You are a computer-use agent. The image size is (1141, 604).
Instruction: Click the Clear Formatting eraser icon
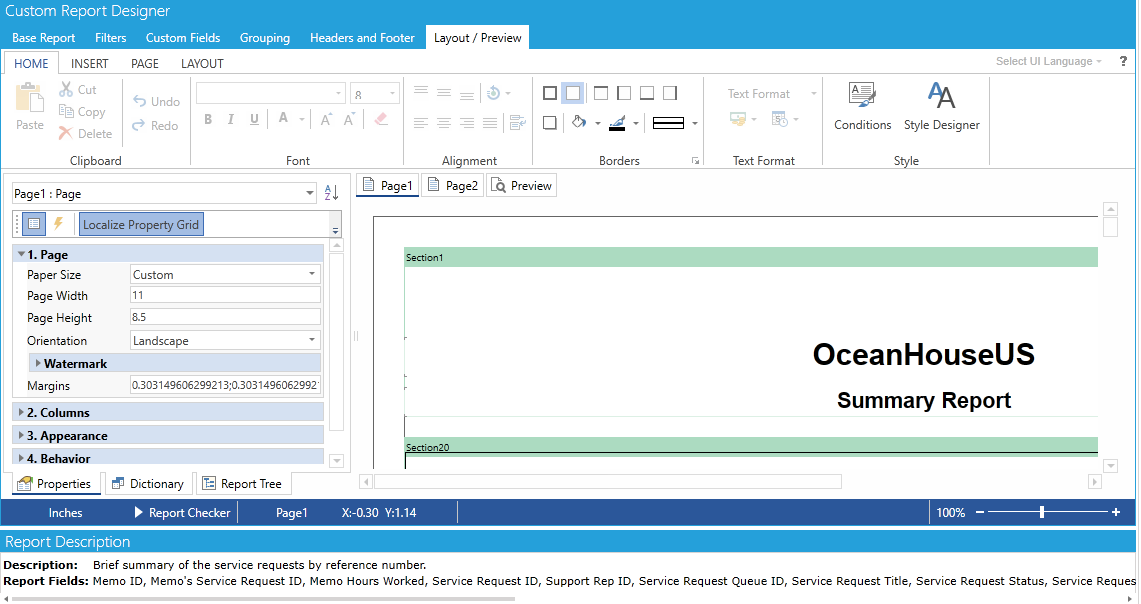(381, 119)
